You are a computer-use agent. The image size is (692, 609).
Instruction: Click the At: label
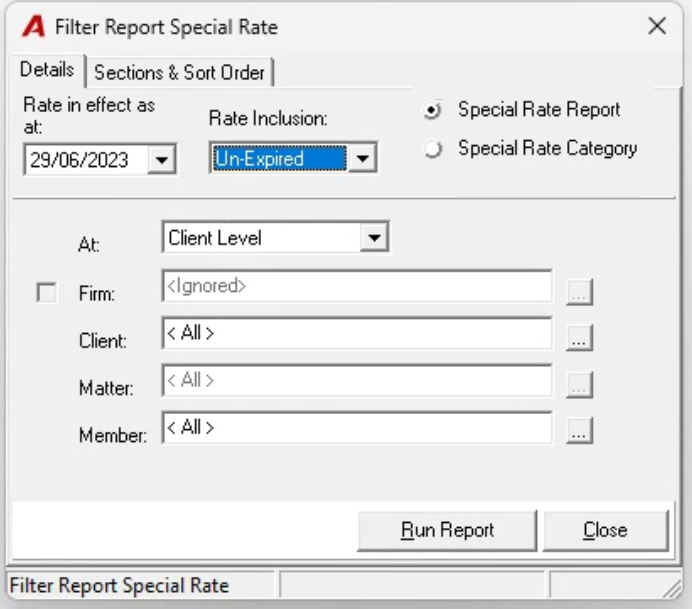(89, 244)
